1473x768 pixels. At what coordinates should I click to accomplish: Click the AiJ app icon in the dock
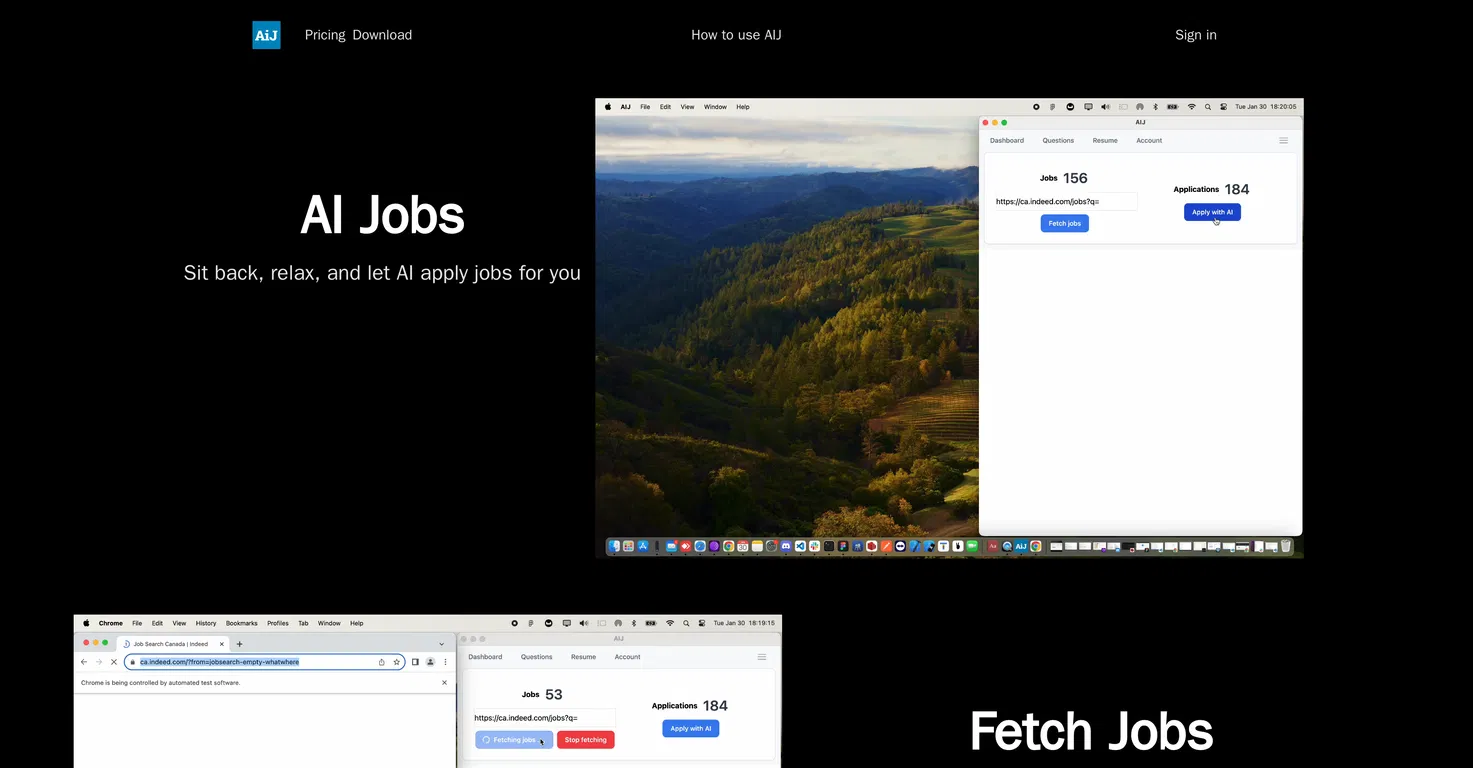1021,546
